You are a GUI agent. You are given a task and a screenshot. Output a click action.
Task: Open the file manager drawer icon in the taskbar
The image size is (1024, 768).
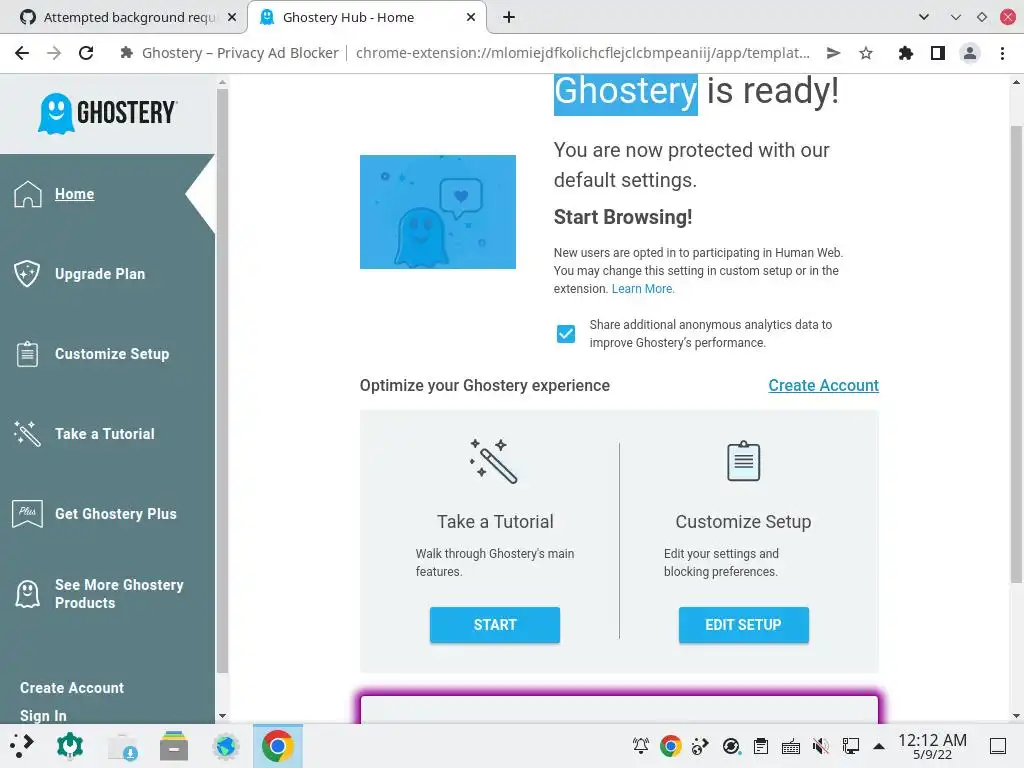coord(174,746)
